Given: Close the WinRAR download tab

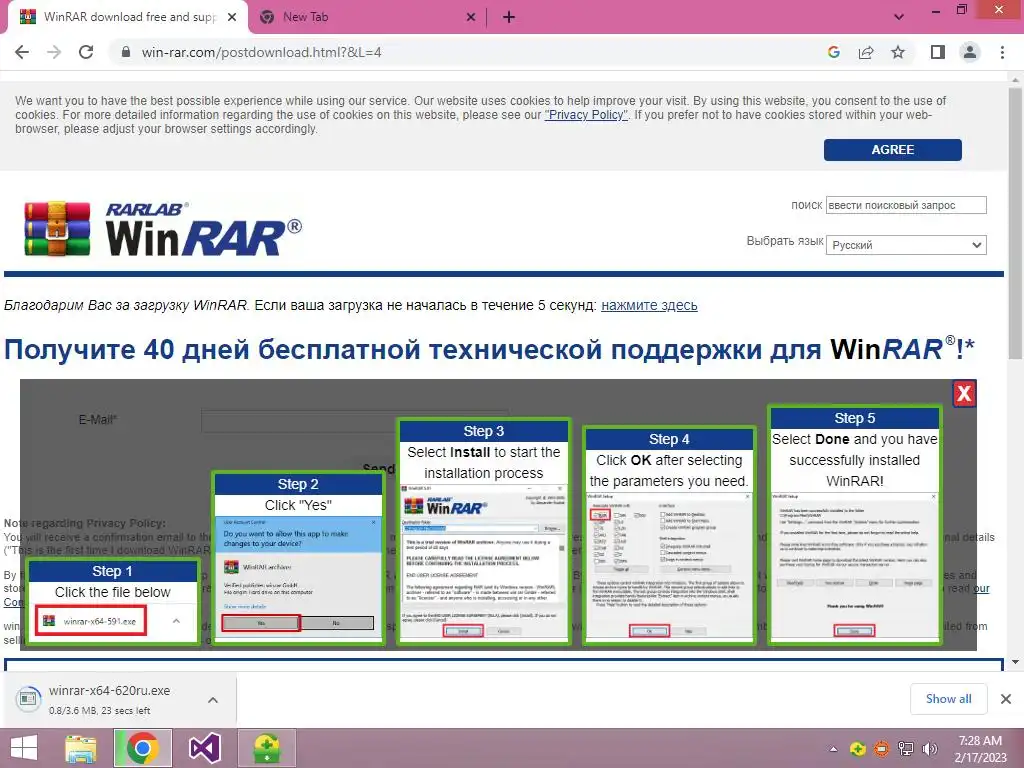Looking at the screenshot, I should tap(232, 17).
